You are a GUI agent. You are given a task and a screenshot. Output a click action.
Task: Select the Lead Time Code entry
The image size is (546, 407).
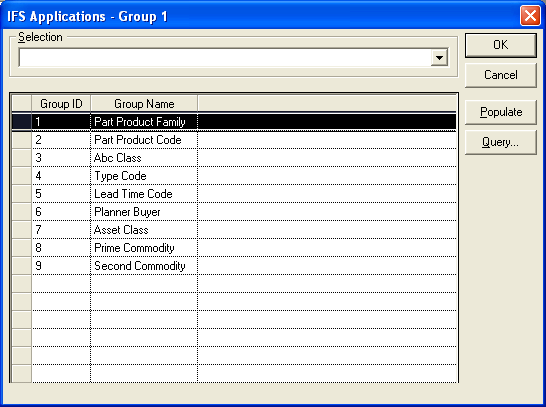[234, 194]
